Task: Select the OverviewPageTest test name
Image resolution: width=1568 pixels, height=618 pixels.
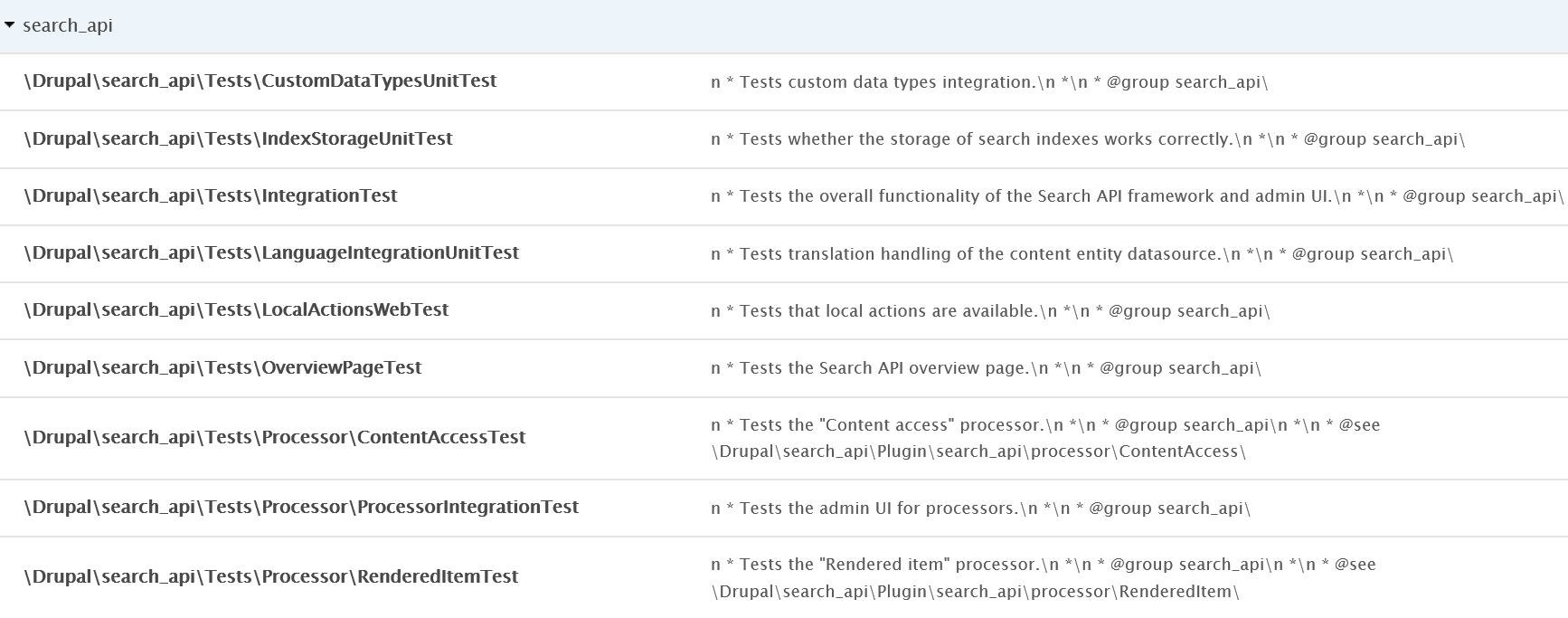Action: (223, 367)
